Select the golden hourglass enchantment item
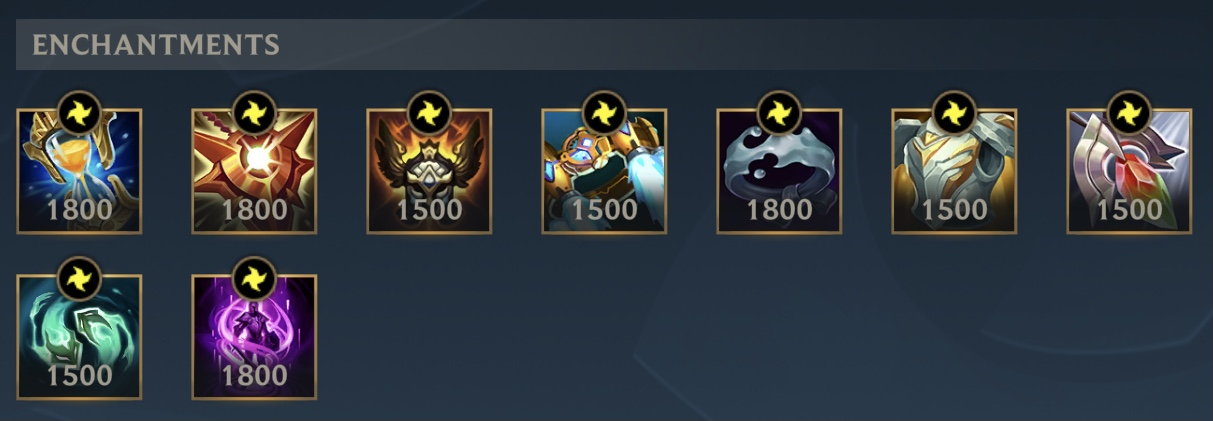Screen dimensions: 1213x421 point(79,171)
